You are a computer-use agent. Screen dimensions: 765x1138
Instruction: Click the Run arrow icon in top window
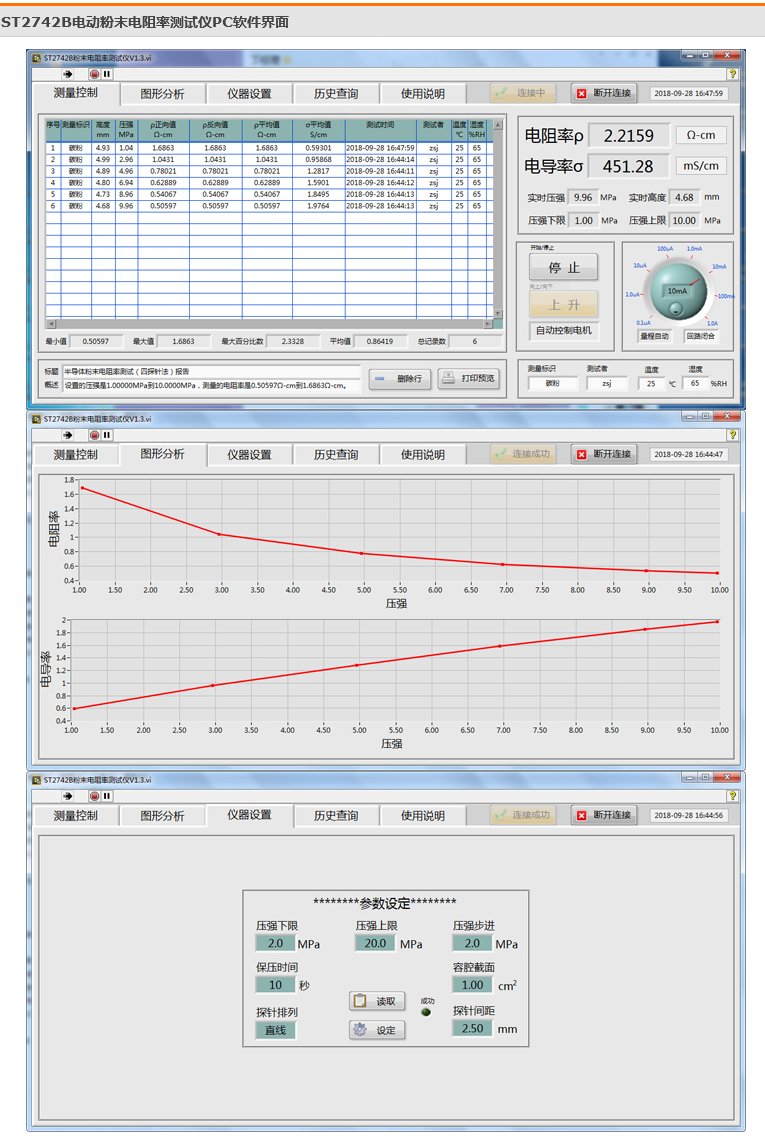pyautogui.click(x=69, y=74)
